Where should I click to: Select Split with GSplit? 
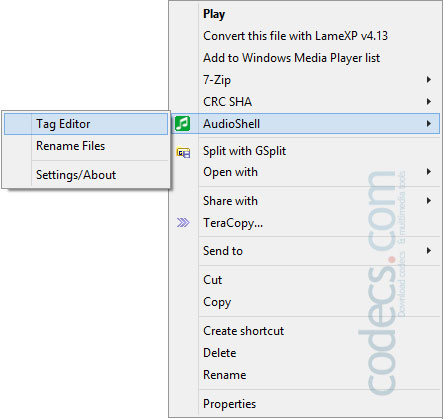305,151
